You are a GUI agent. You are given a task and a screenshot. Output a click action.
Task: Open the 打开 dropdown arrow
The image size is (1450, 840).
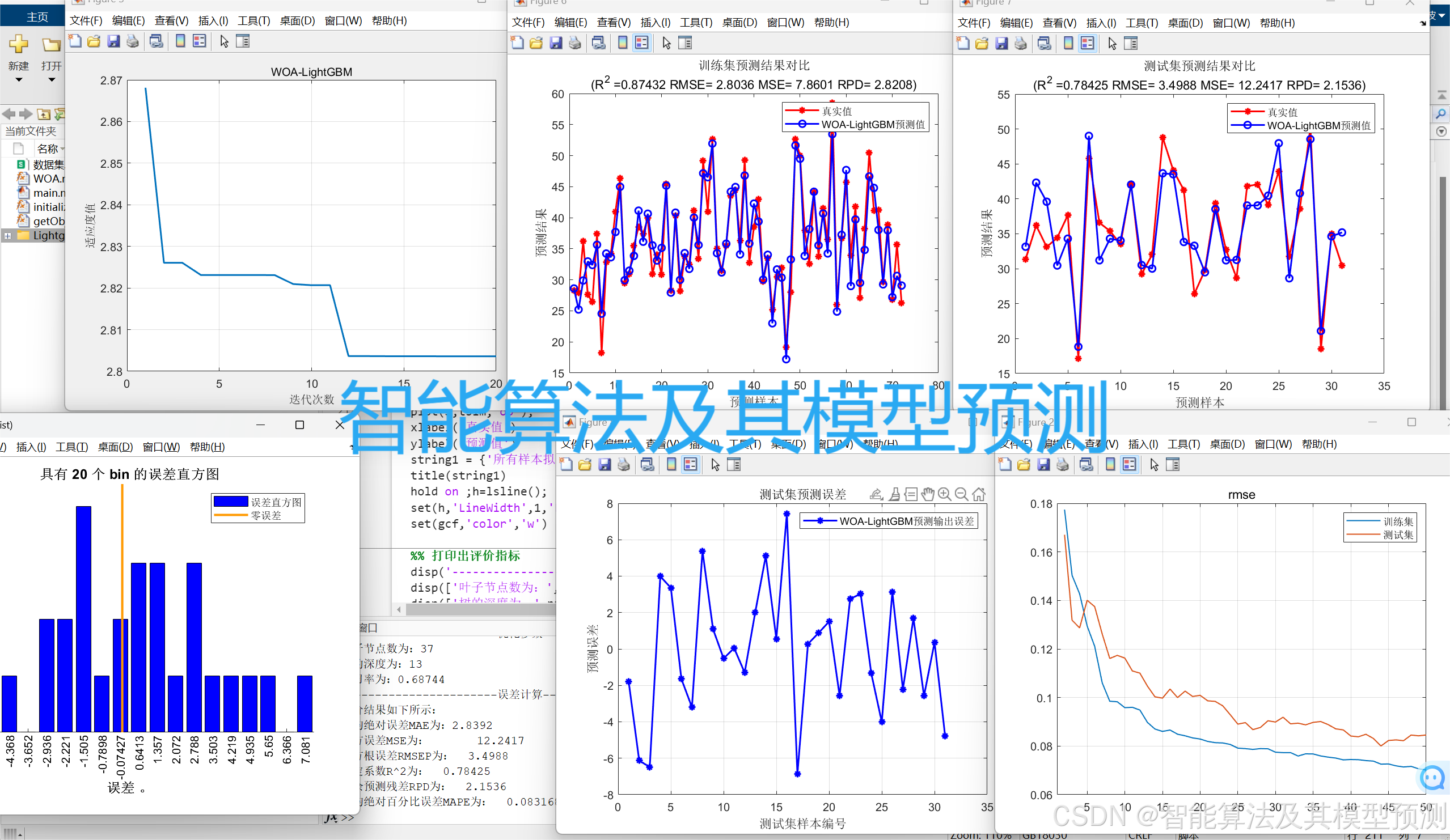[x=51, y=80]
